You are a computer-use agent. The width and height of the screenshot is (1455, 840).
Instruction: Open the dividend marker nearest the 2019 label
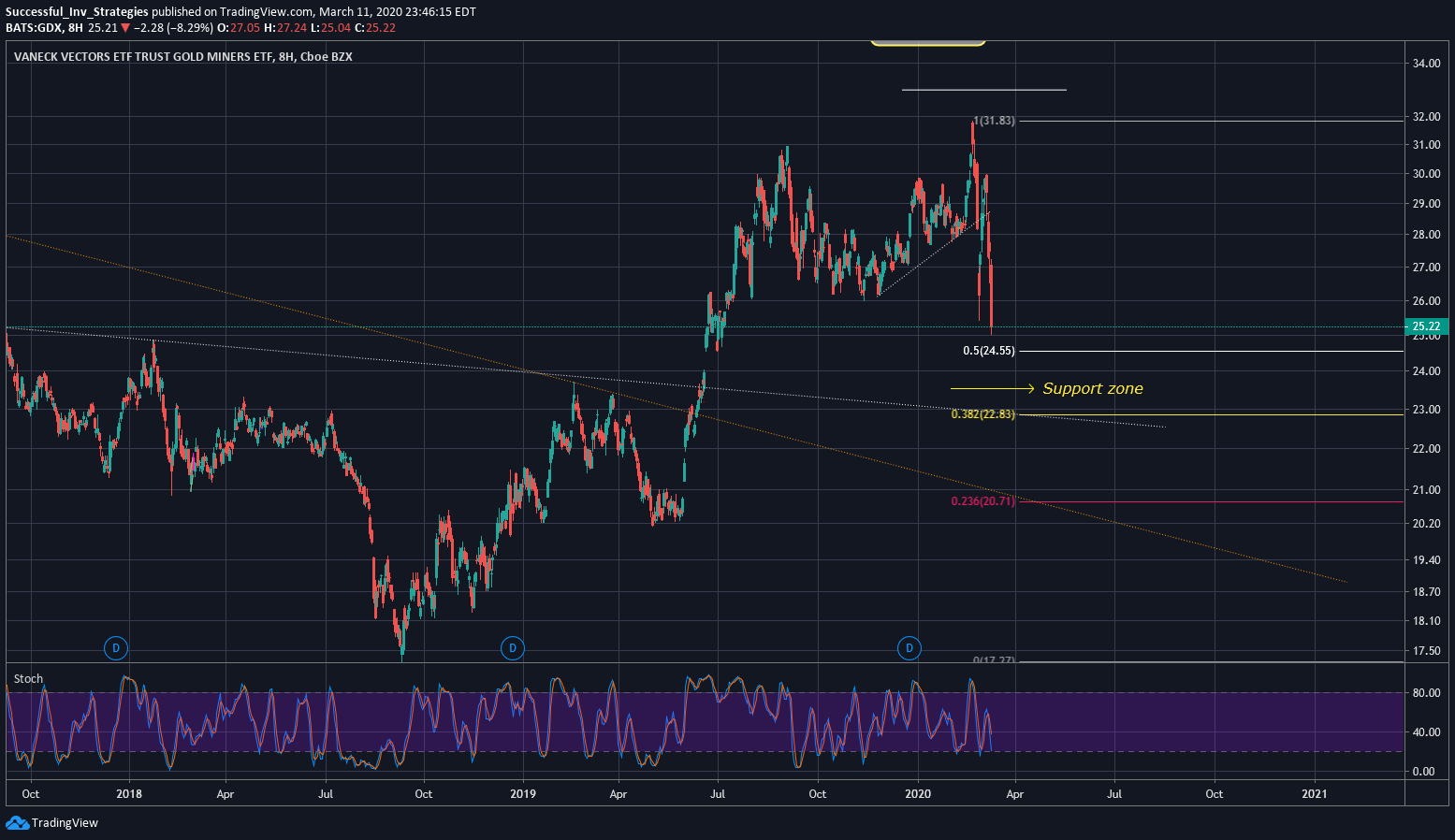tap(512, 647)
